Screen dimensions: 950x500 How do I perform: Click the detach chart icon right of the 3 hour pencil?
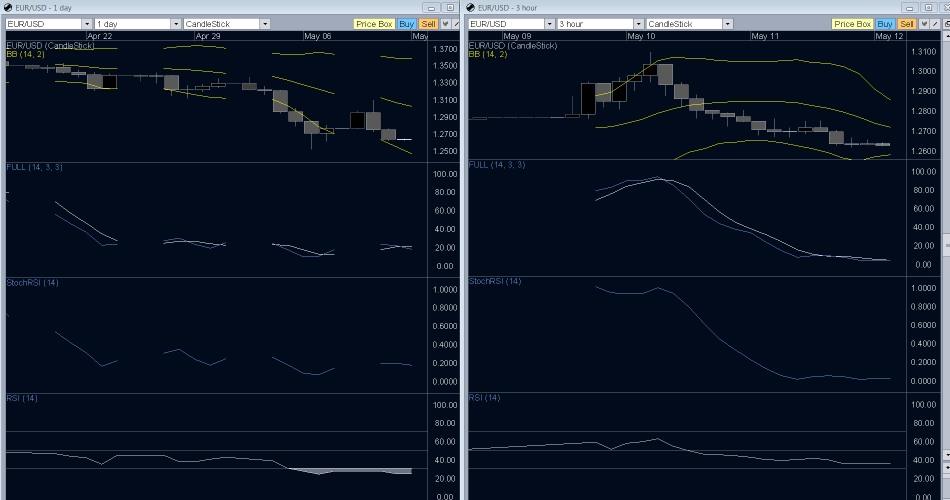point(946,24)
